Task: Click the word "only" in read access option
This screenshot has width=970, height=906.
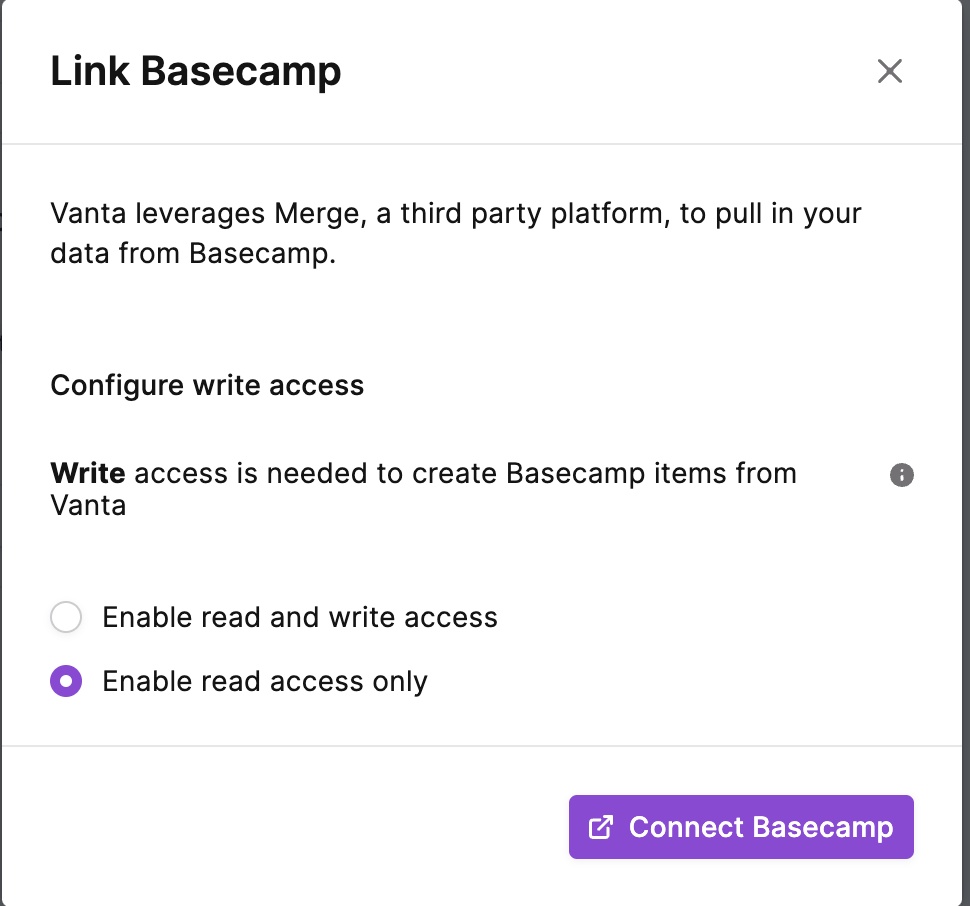Action: coord(400,682)
